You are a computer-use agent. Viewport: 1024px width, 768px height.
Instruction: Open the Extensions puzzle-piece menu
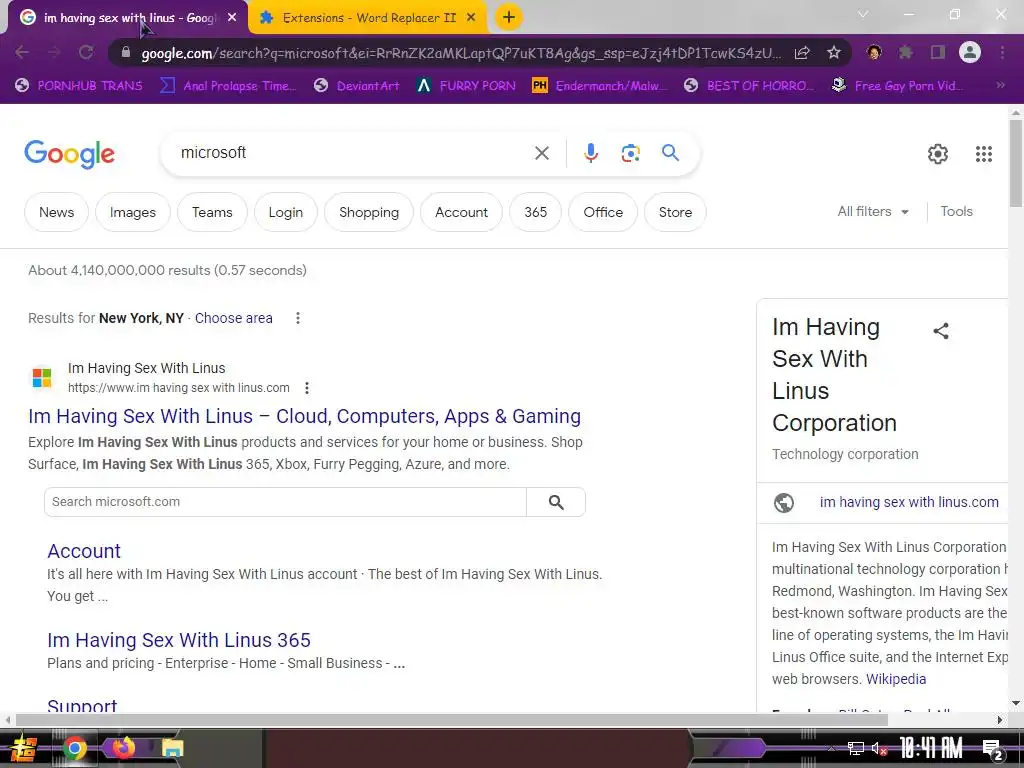coord(906,52)
